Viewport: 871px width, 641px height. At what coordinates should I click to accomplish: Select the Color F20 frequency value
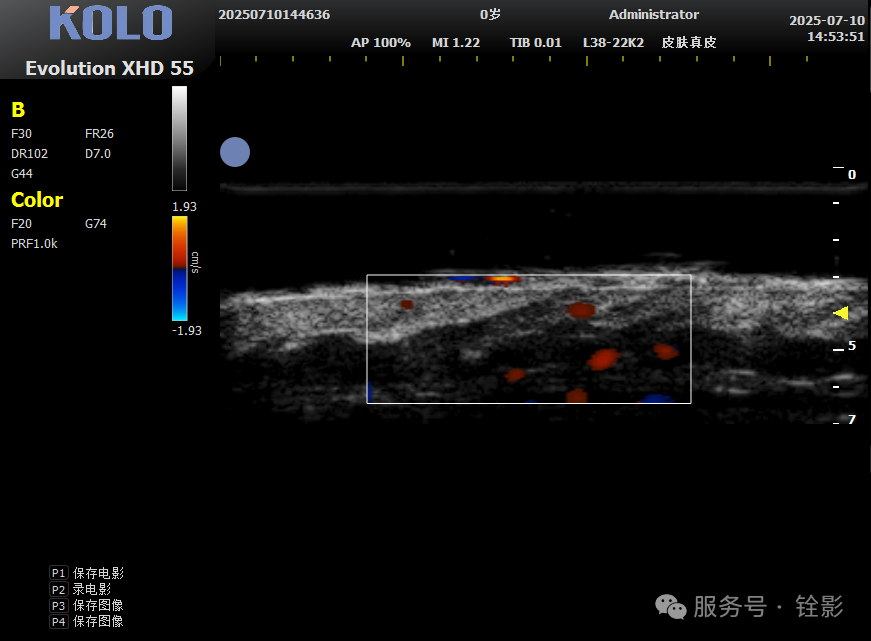(22, 224)
